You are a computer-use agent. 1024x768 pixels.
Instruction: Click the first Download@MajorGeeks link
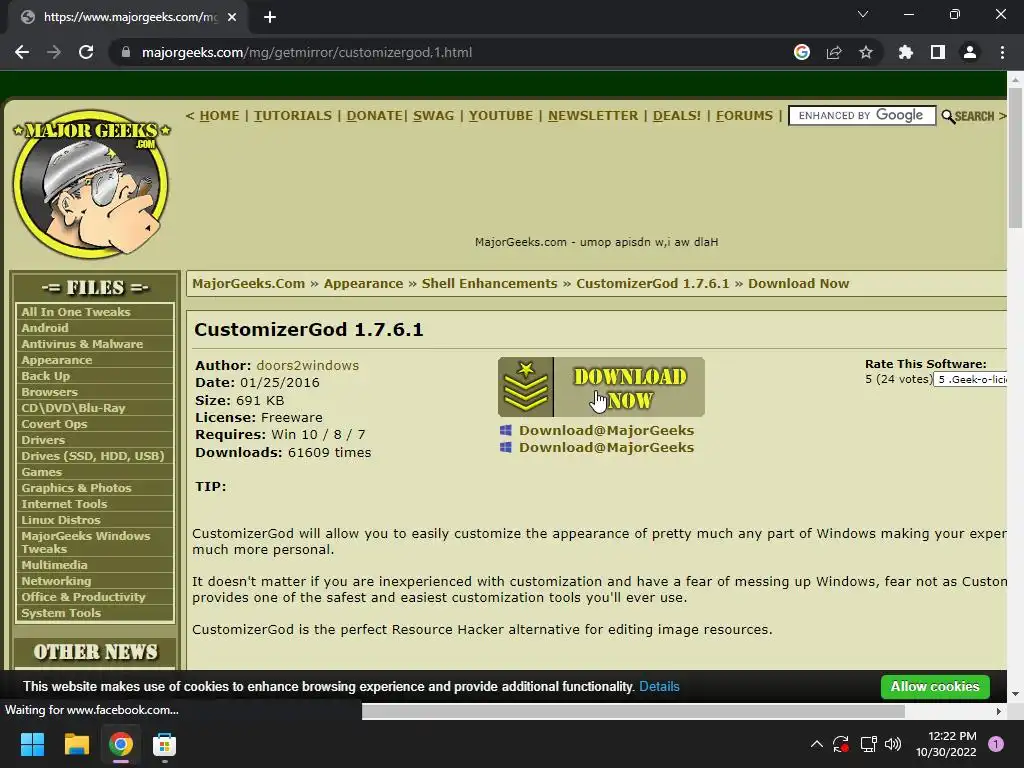click(x=607, y=430)
